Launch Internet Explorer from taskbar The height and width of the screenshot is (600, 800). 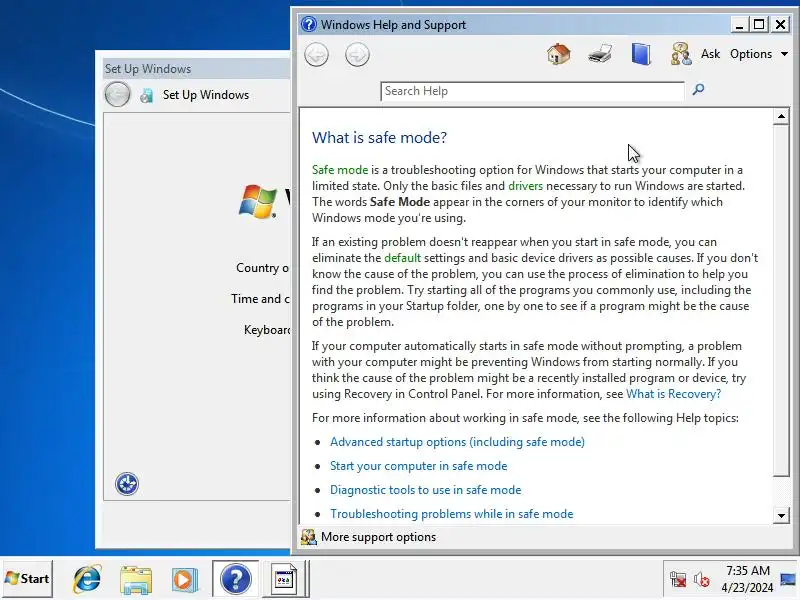87,579
